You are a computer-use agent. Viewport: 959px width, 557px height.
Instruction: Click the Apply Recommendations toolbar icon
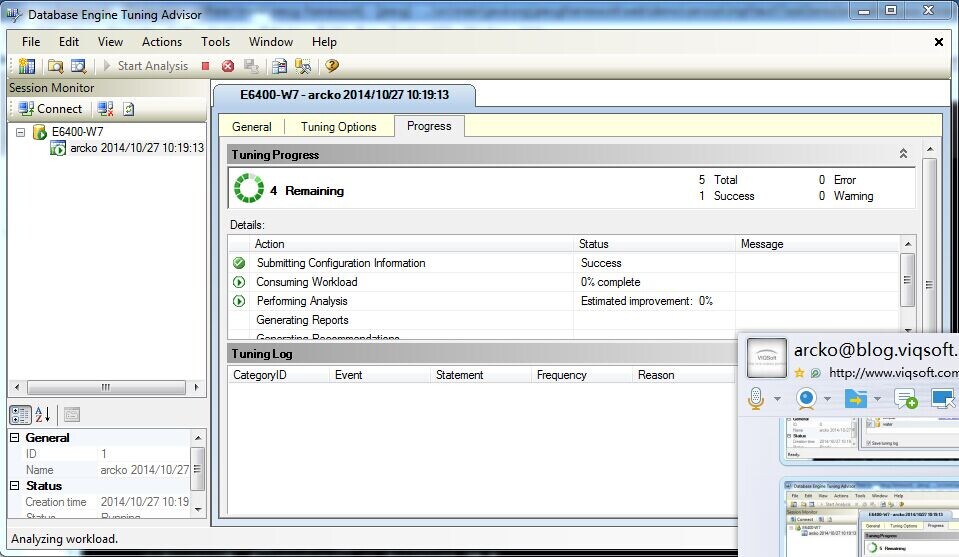coord(303,65)
